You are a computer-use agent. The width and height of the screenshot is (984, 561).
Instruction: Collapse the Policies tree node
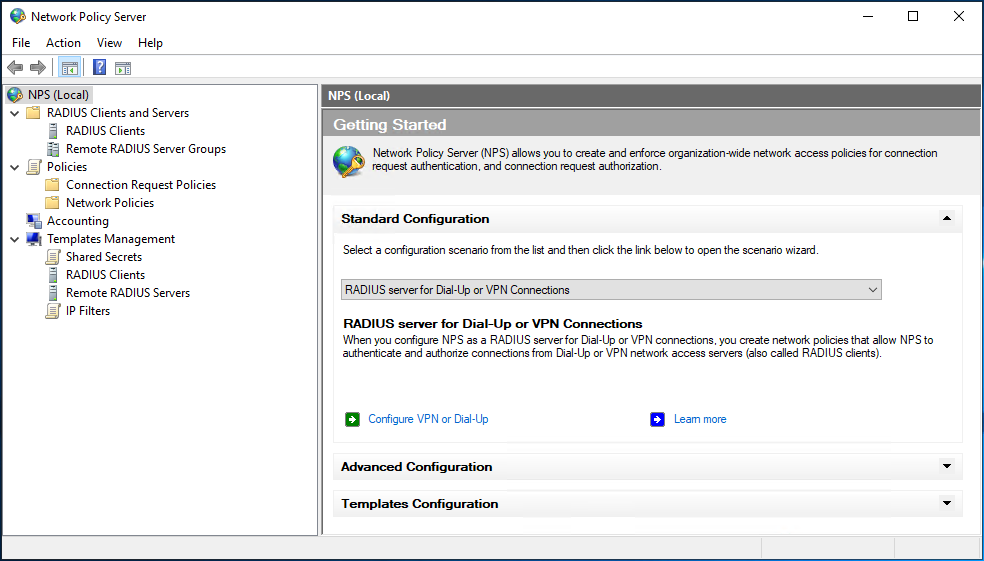pos(14,168)
